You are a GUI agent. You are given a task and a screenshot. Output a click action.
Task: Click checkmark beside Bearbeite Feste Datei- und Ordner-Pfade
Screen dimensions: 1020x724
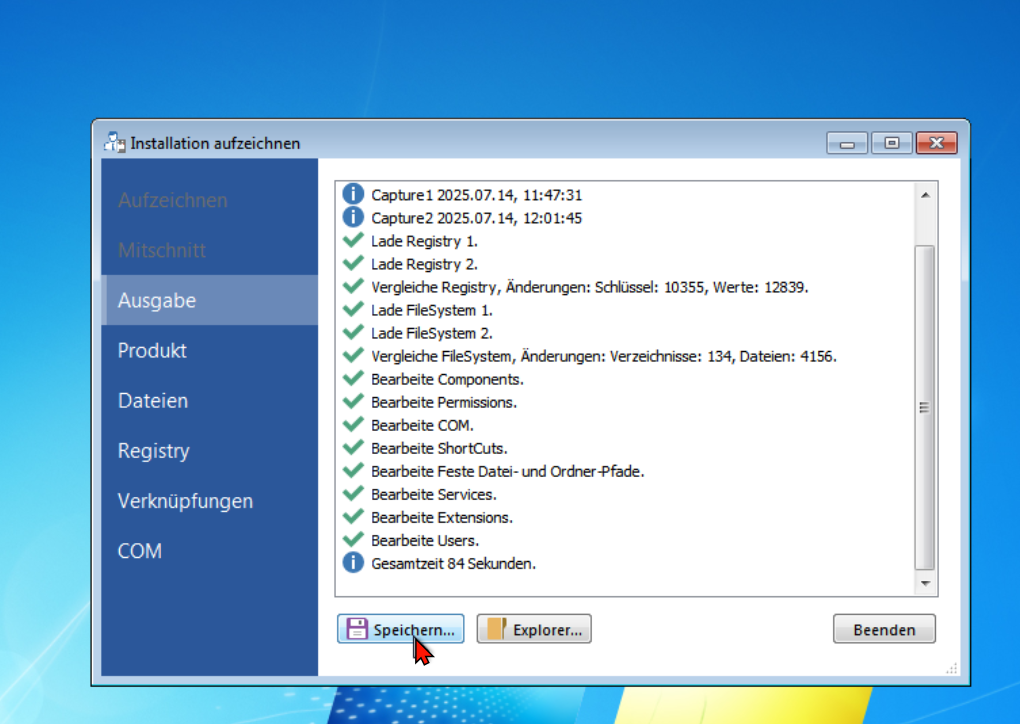coord(353,470)
